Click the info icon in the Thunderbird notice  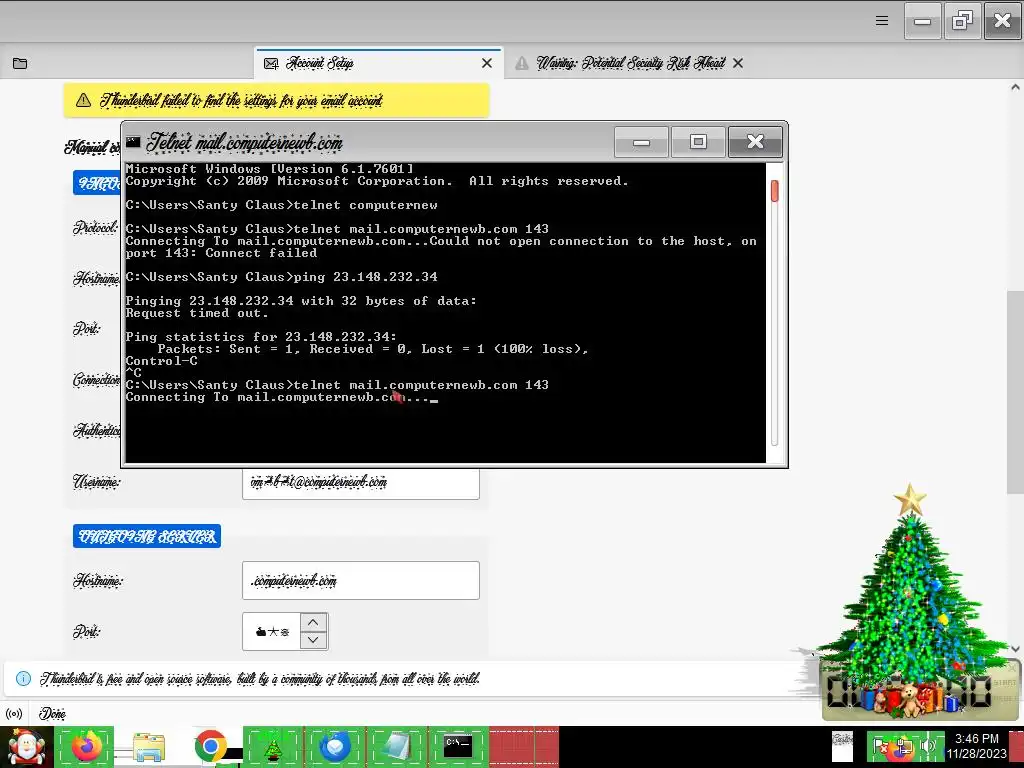pyautogui.click(x=23, y=679)
